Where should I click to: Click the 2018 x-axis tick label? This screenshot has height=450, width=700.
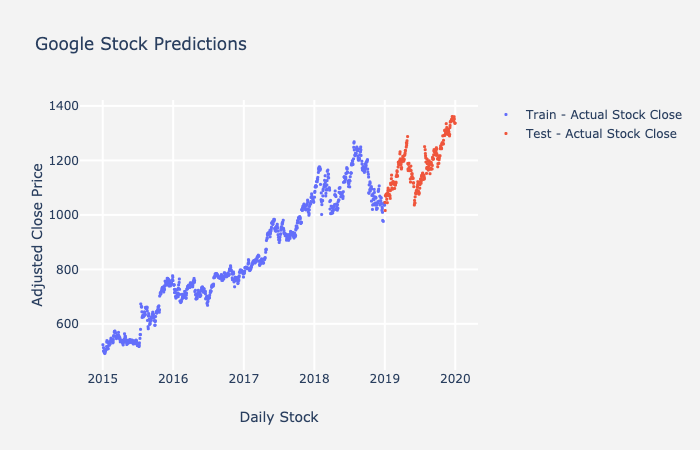point(314,378)
